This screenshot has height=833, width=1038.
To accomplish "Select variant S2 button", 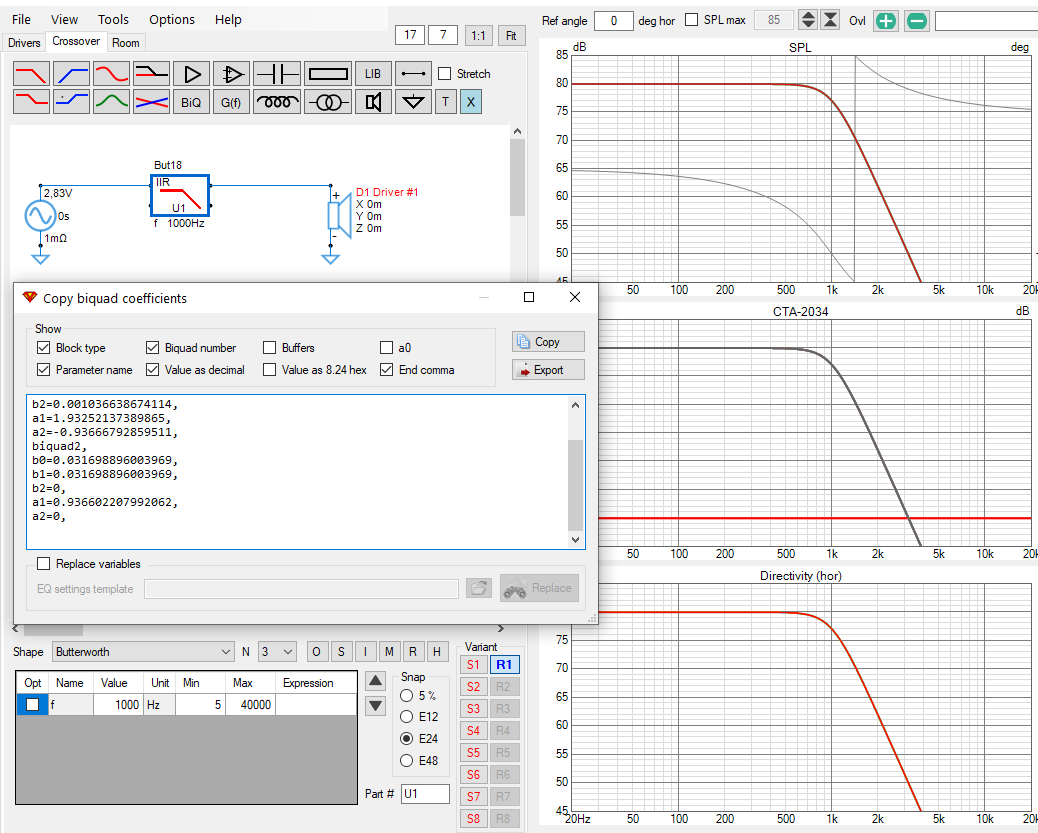I will point(473,687).
